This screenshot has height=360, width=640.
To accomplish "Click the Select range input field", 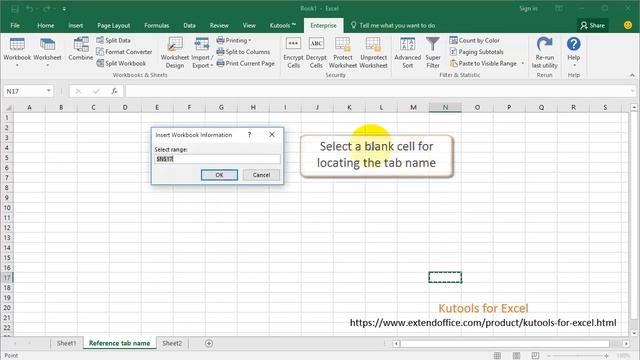I will 217,159.
